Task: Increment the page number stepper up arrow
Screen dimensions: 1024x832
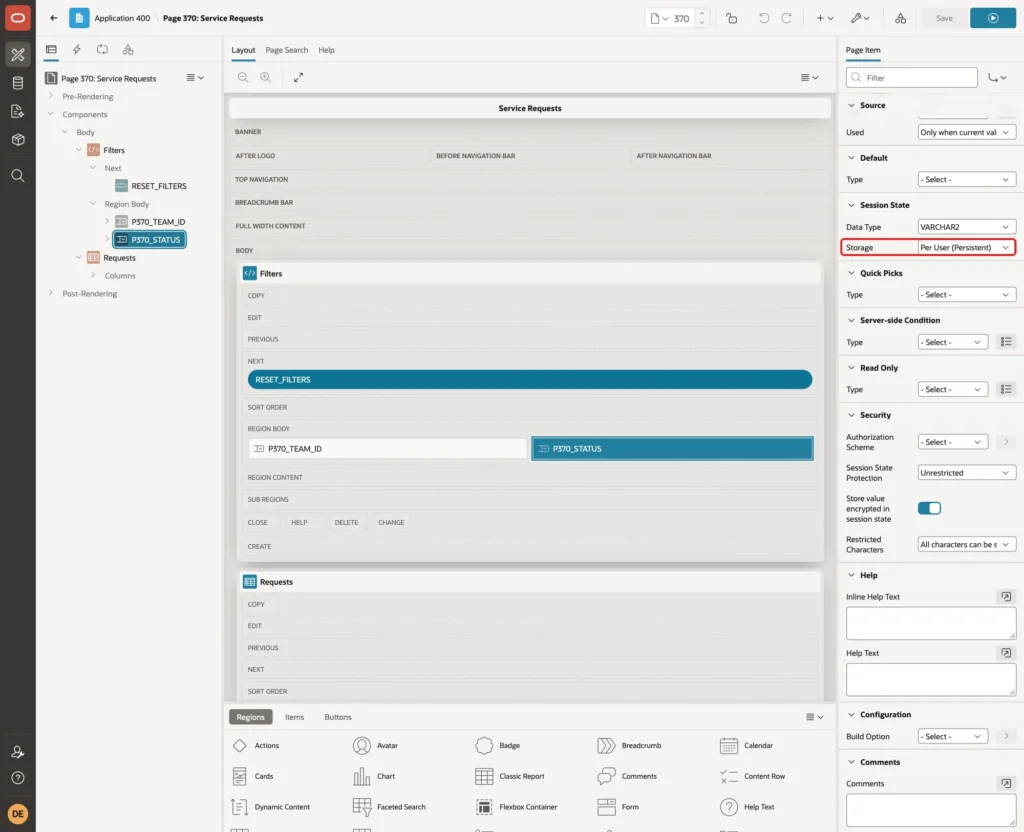Action: pos(702,14)
